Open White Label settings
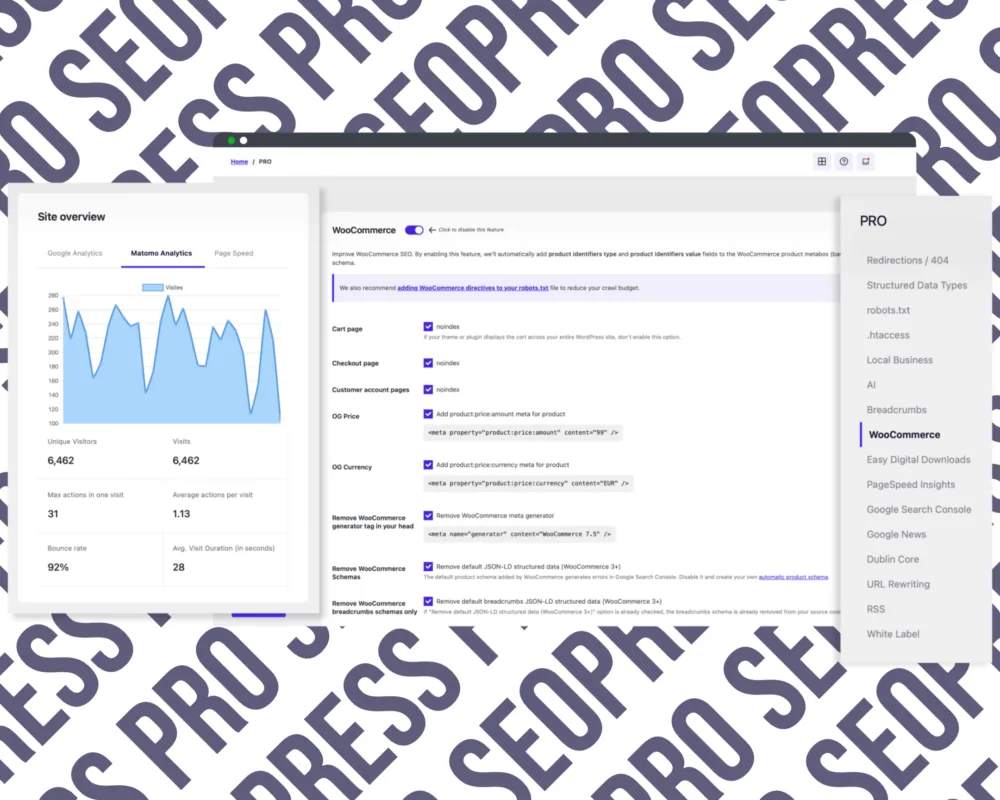Image resolution: width=1000 pixels, height=800 pixels. pyautogui.click(x=893, y=633)
